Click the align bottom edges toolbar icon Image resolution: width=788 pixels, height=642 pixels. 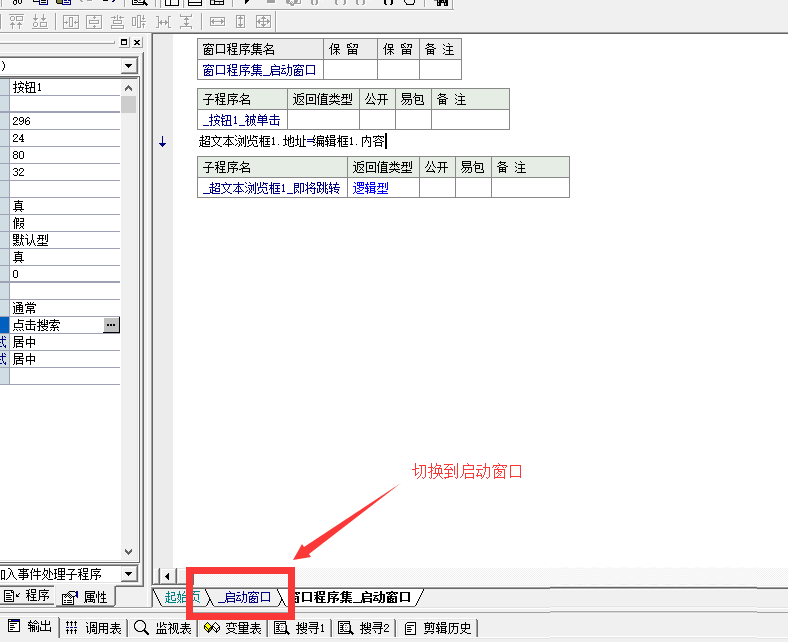(40, 22)
